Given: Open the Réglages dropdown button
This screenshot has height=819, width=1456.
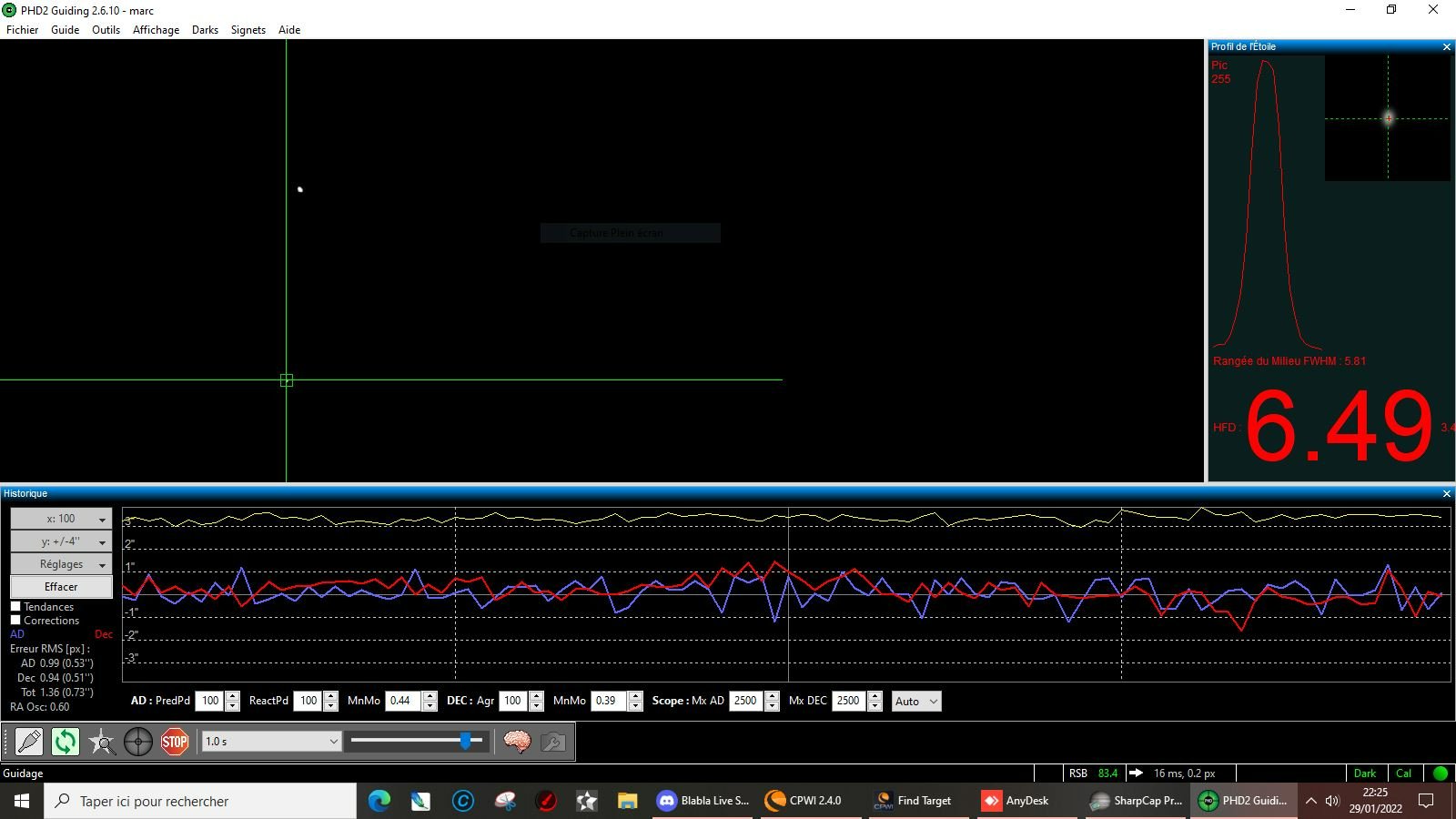Looking at the screenshot, I should click(61, 564).
